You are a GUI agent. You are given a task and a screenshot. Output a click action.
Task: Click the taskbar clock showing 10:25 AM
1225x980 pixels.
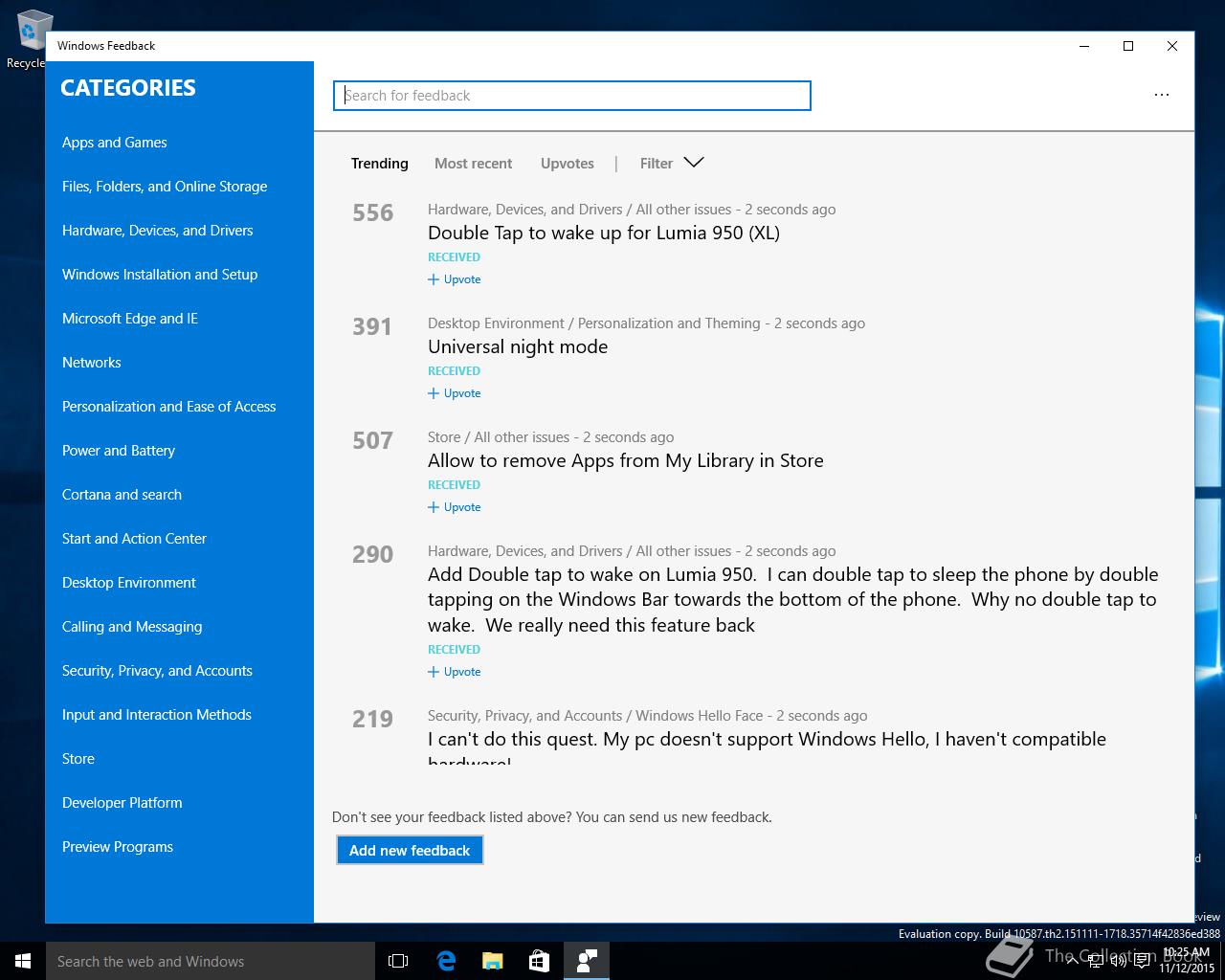tap(1187, 961)
